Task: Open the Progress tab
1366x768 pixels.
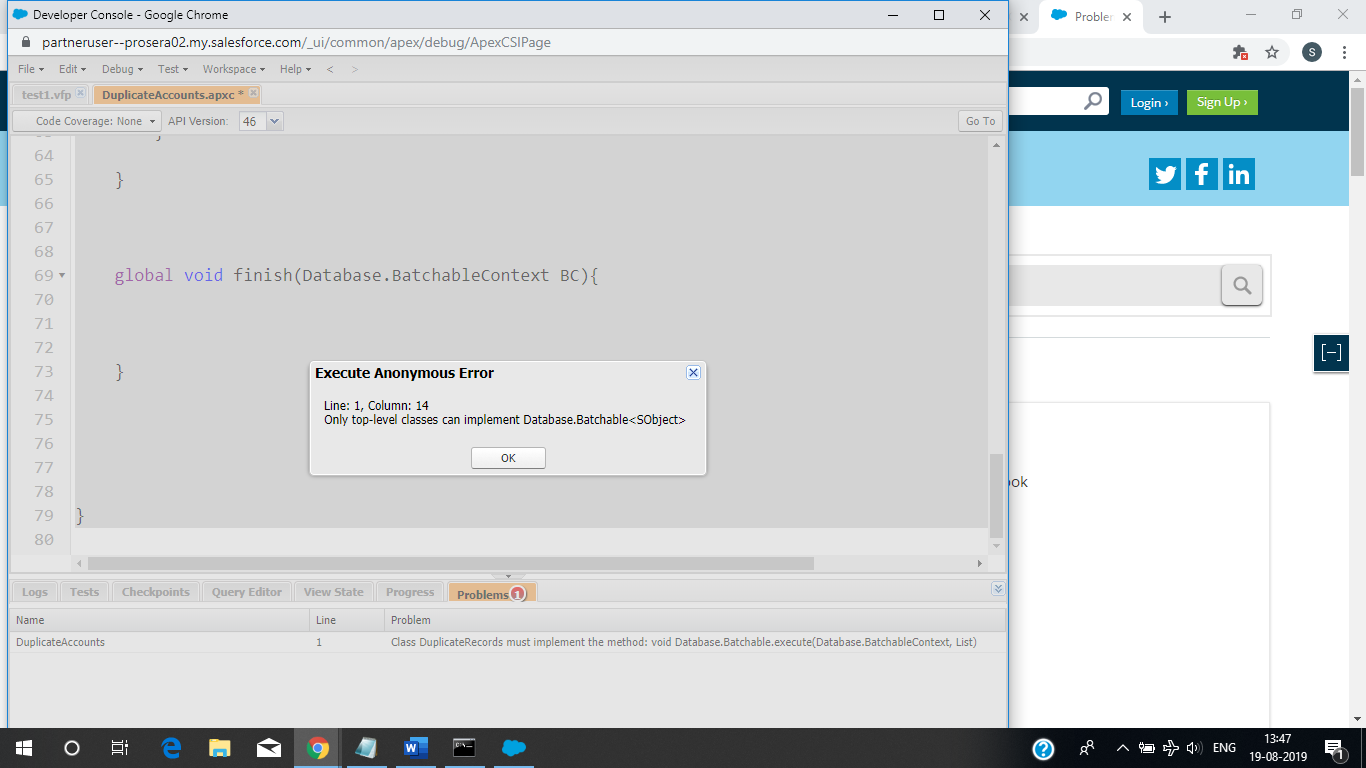Action: pos(410,592)
